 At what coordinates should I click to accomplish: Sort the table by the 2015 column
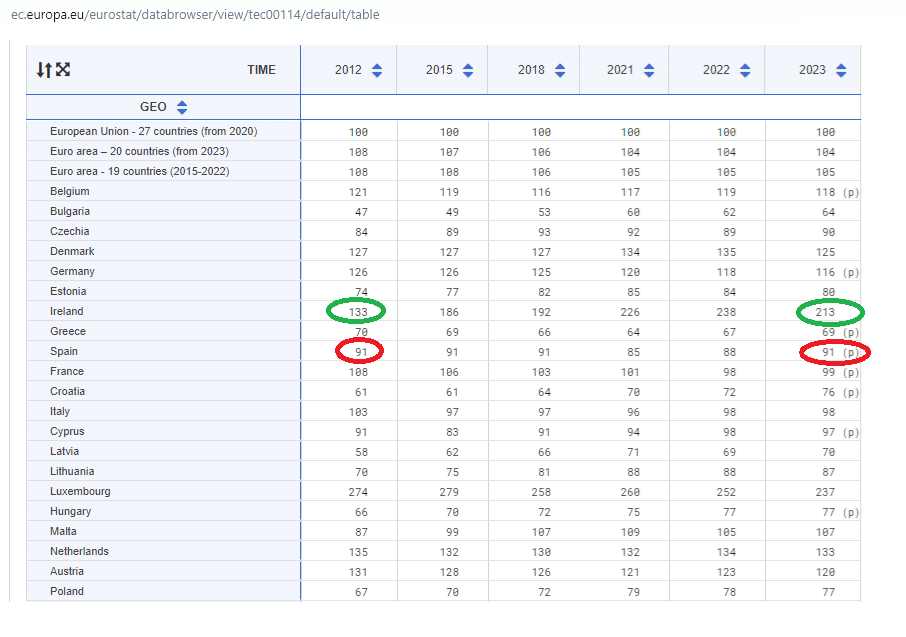(468, 70)
